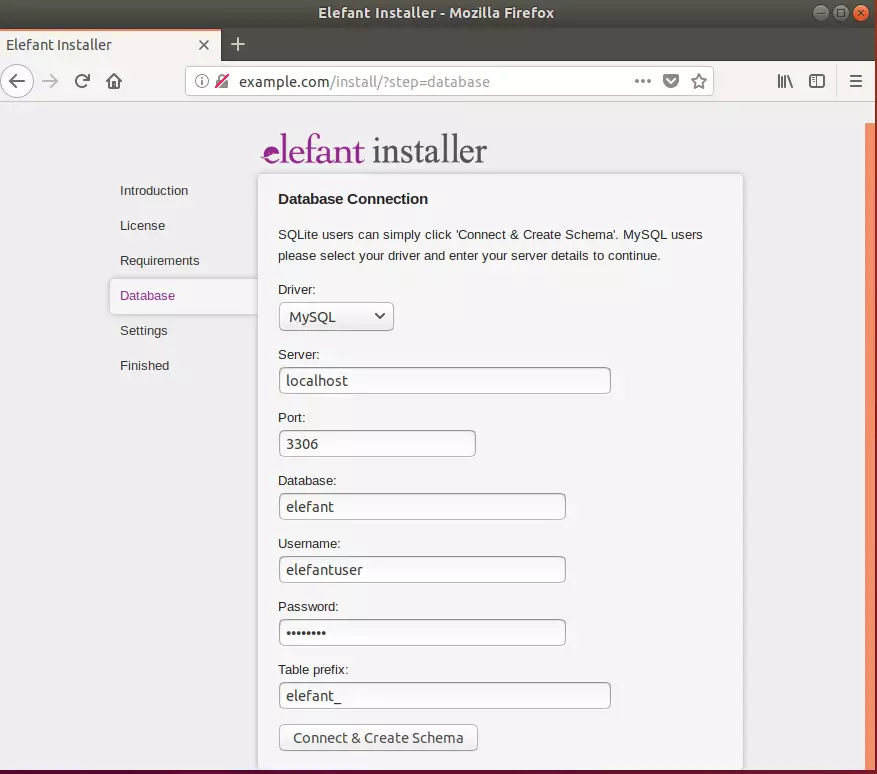Open a new browser tab
This screenshot has width=877, height=774.
[238, 45]
